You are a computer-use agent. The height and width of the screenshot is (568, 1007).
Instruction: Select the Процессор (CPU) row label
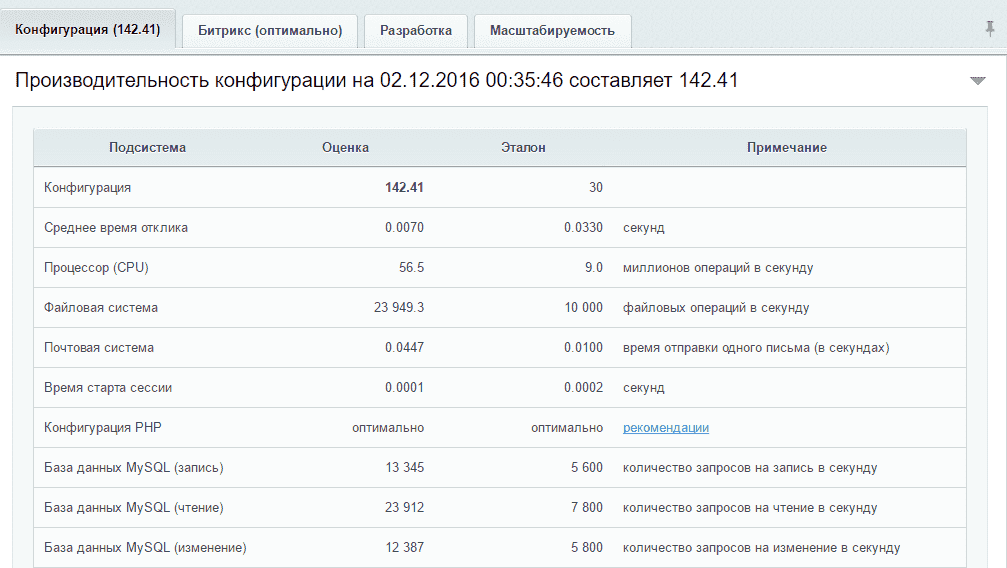point(96,268)
